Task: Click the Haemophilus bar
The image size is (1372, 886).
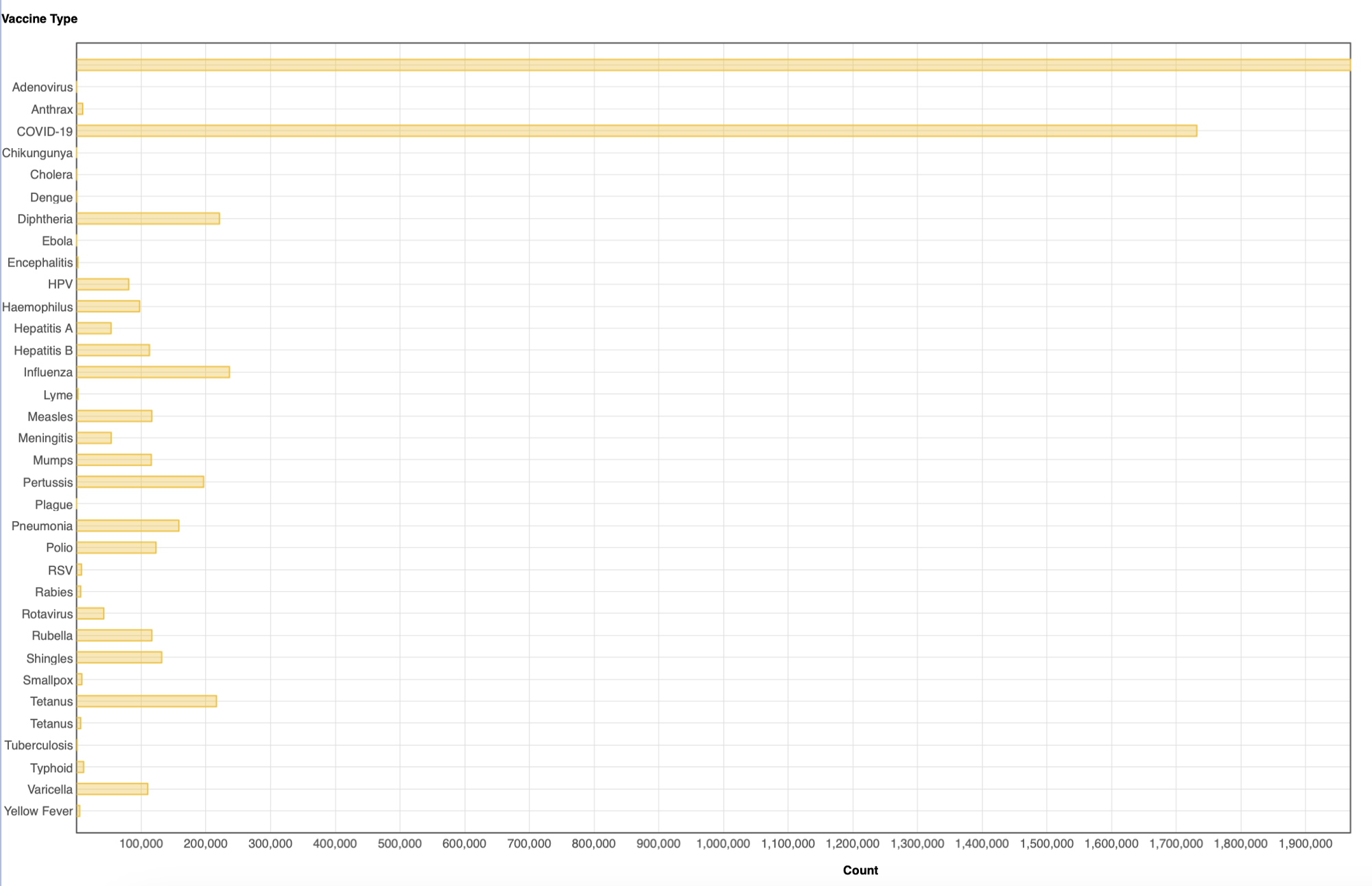Action: coord(108,307)
